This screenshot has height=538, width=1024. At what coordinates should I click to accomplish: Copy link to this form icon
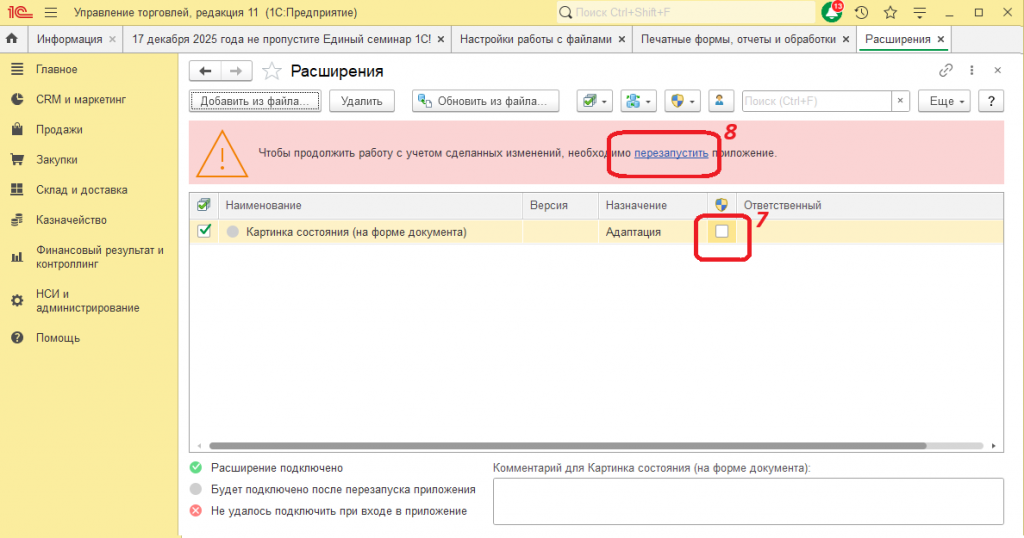(946, 71)
